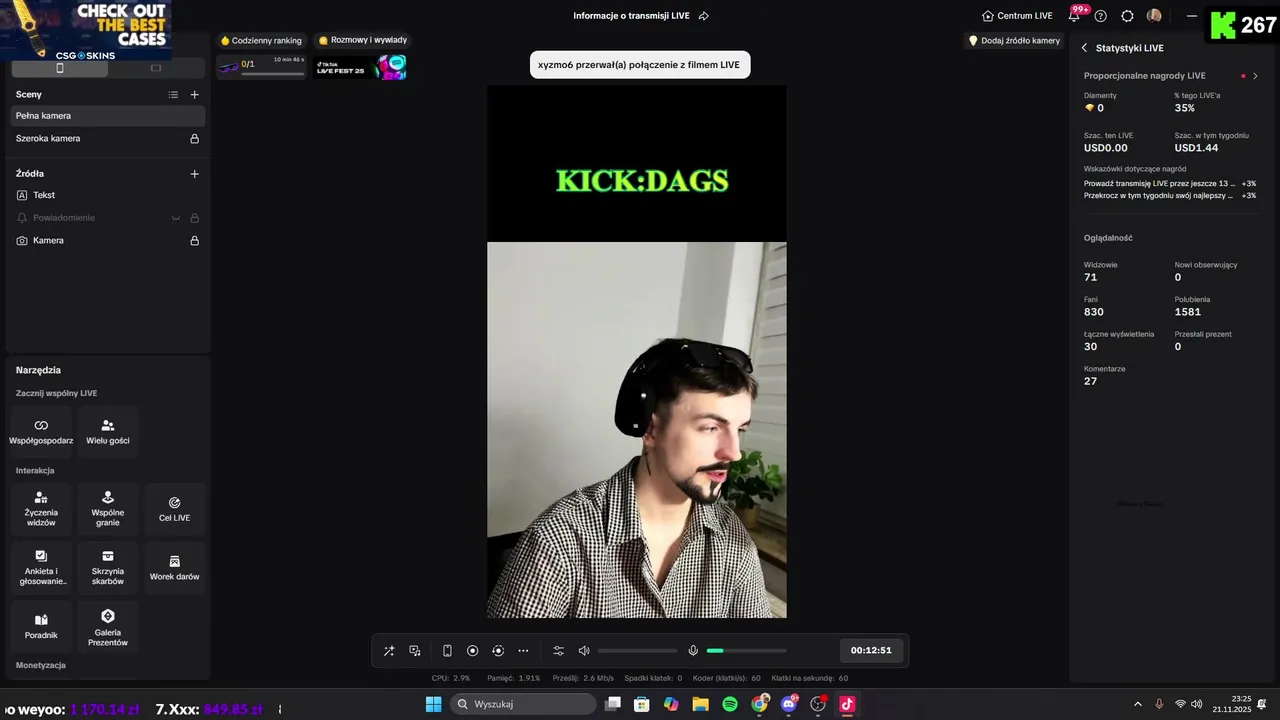This screenshot has height=720, width=1280.
Task: Open more options three-dots menu
Action: click(523, 651)
